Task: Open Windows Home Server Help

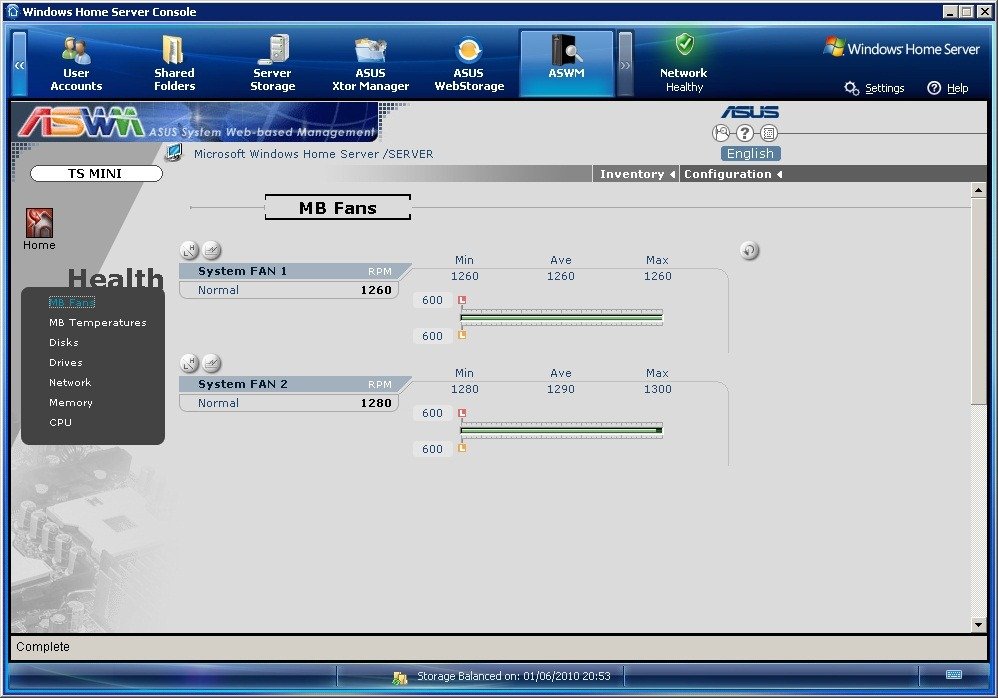Action: tap(948, 88)
